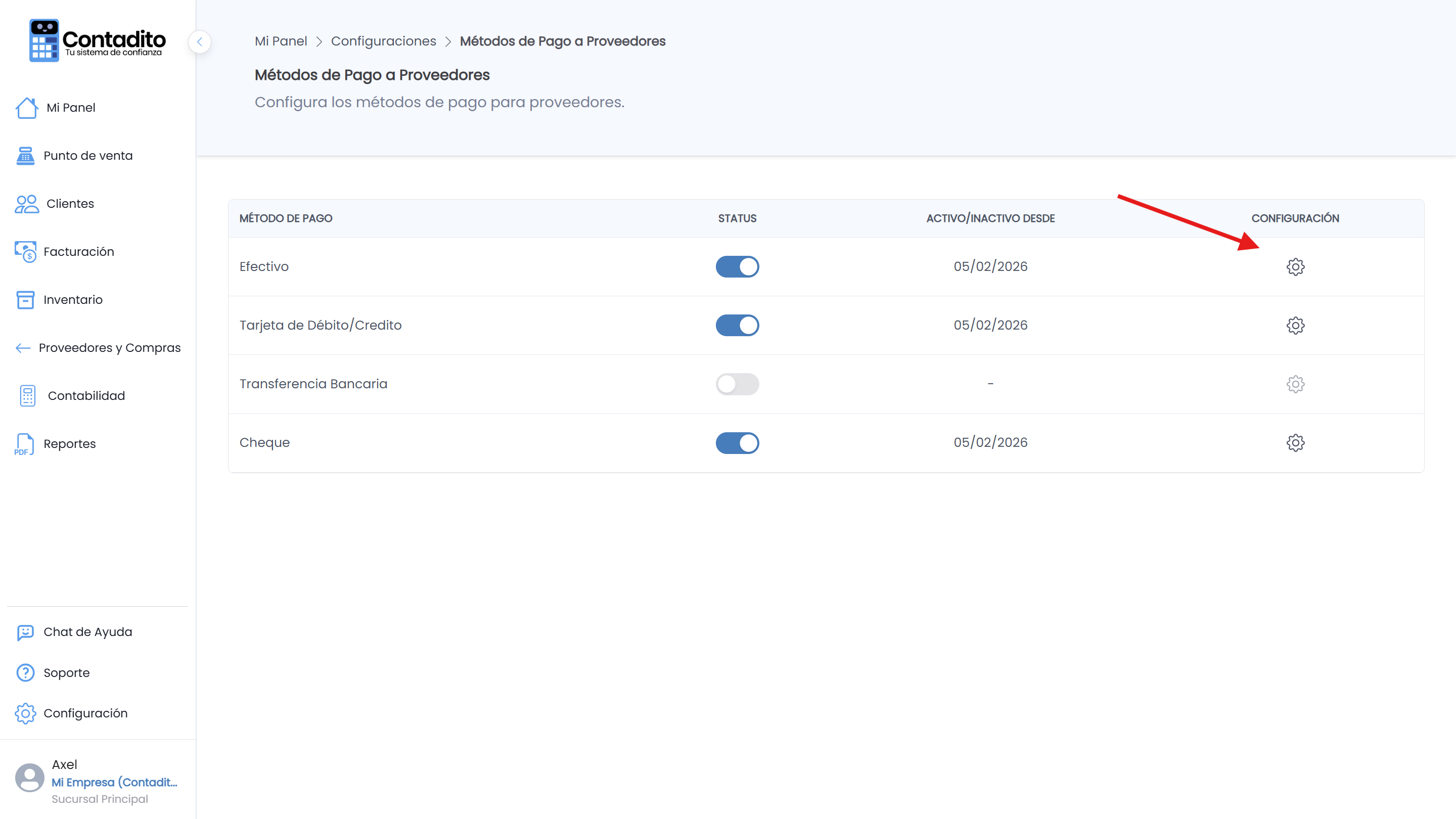1456x819 pixels.
Task: Open the Soporte link
Action: [x=66, y=672]
